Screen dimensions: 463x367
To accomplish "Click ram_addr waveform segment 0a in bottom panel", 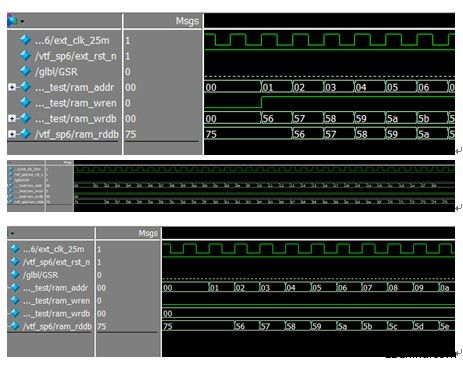I will pos(446,287).
